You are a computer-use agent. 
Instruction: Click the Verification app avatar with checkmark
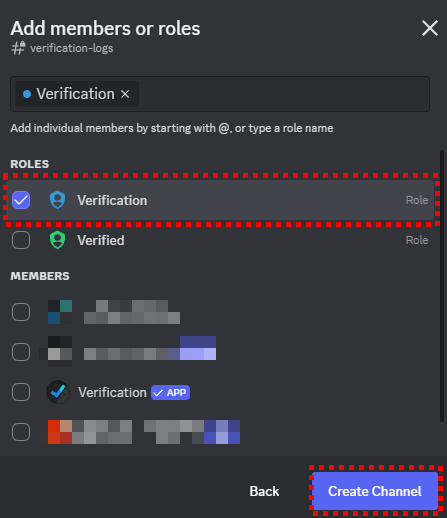pyautogui.click(x=58, y=392)
